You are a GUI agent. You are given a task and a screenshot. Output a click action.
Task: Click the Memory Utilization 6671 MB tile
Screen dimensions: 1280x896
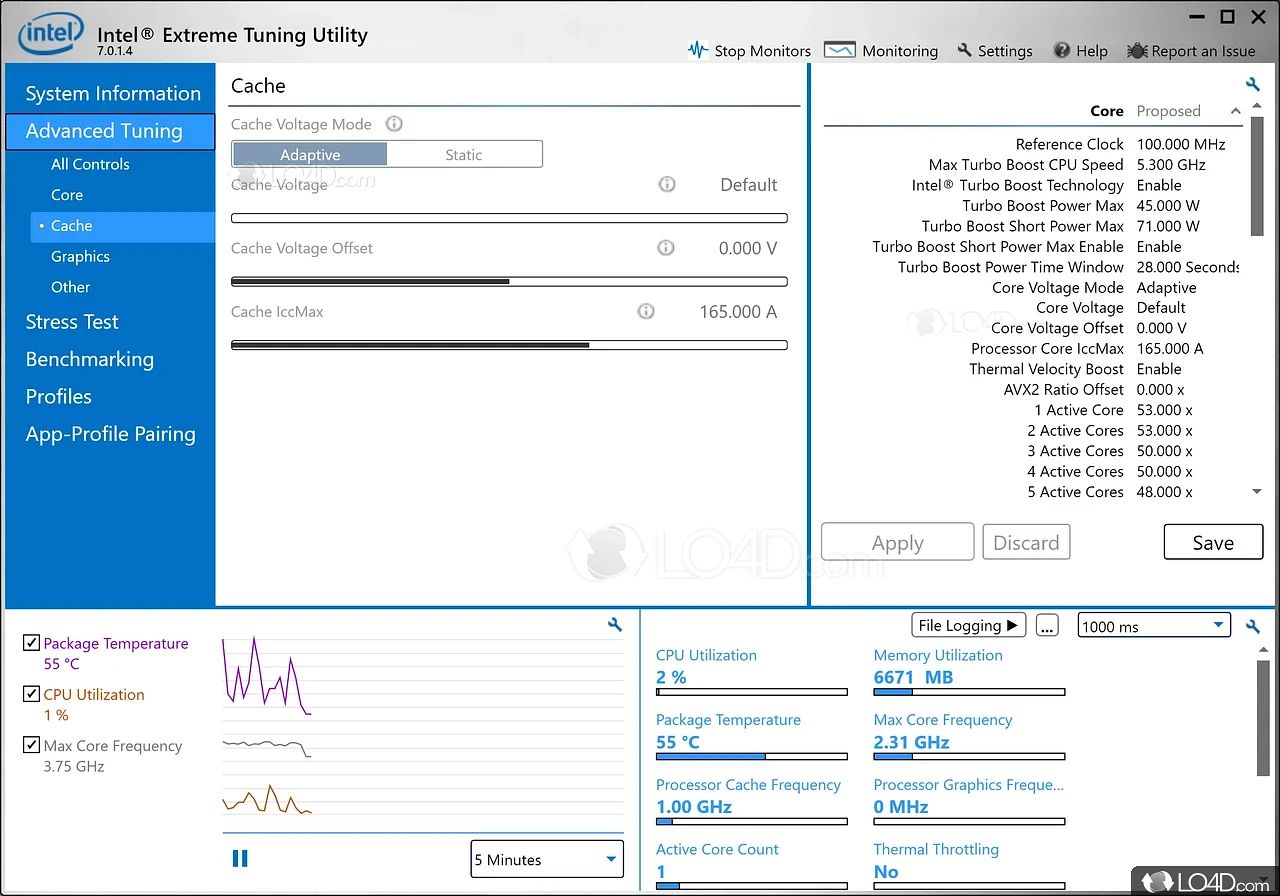click(968, 671)
